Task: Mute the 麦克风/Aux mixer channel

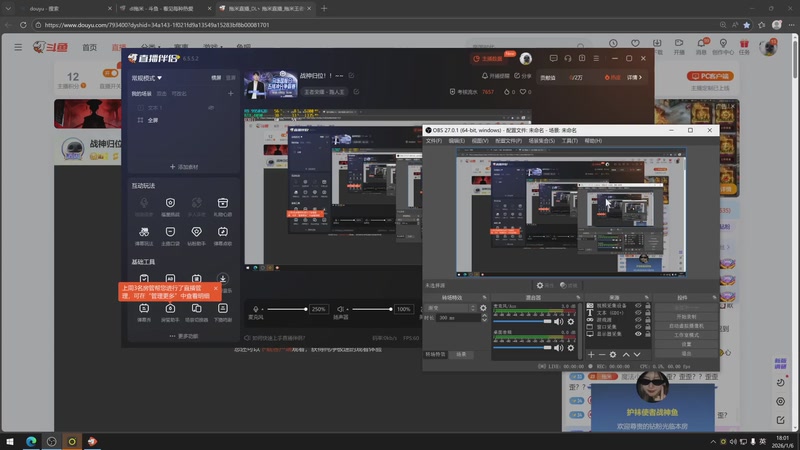Action: click(x=559, y=321)
